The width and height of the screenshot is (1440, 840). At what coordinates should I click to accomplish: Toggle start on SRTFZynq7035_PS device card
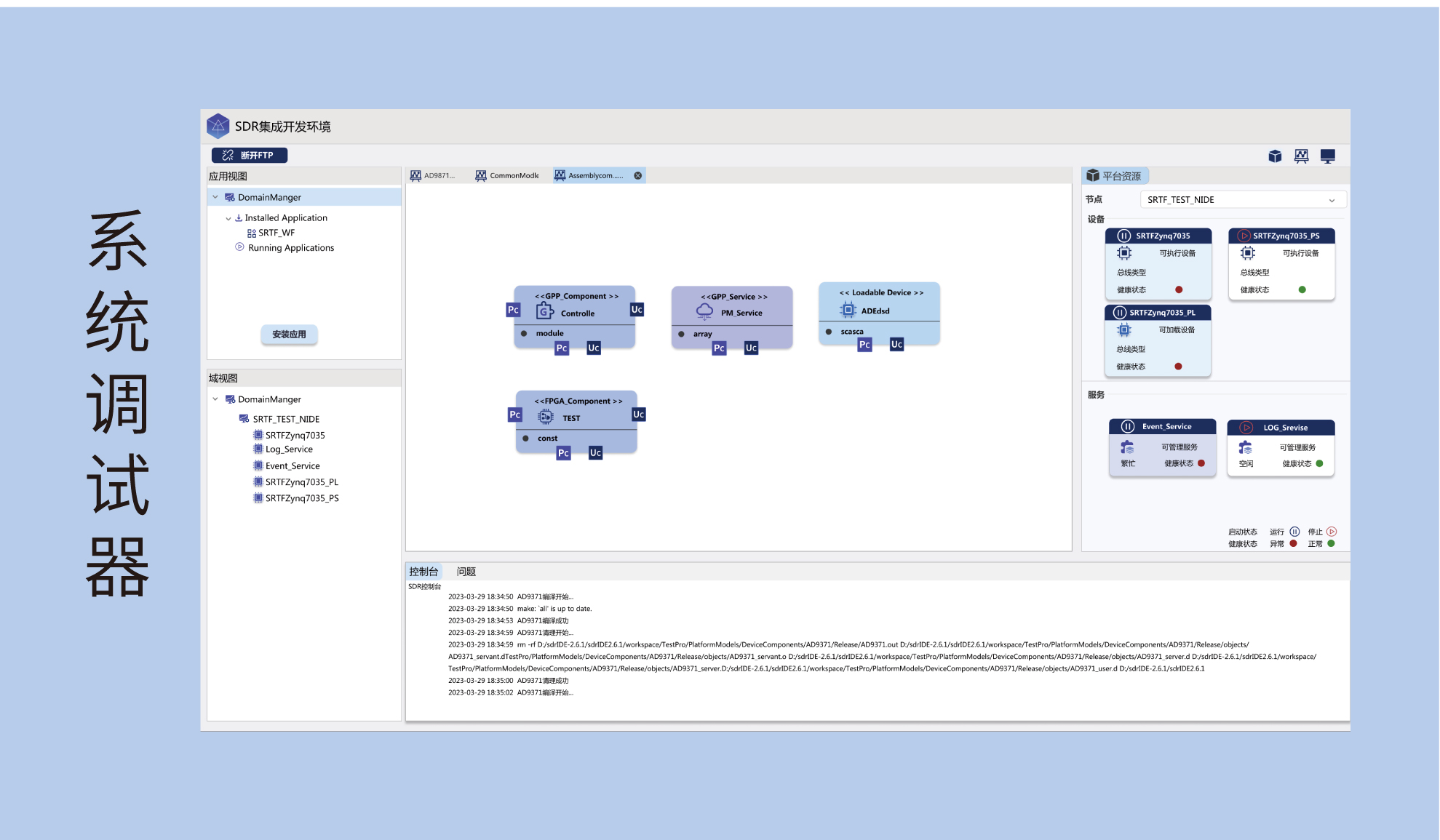tap(1244, 236)
